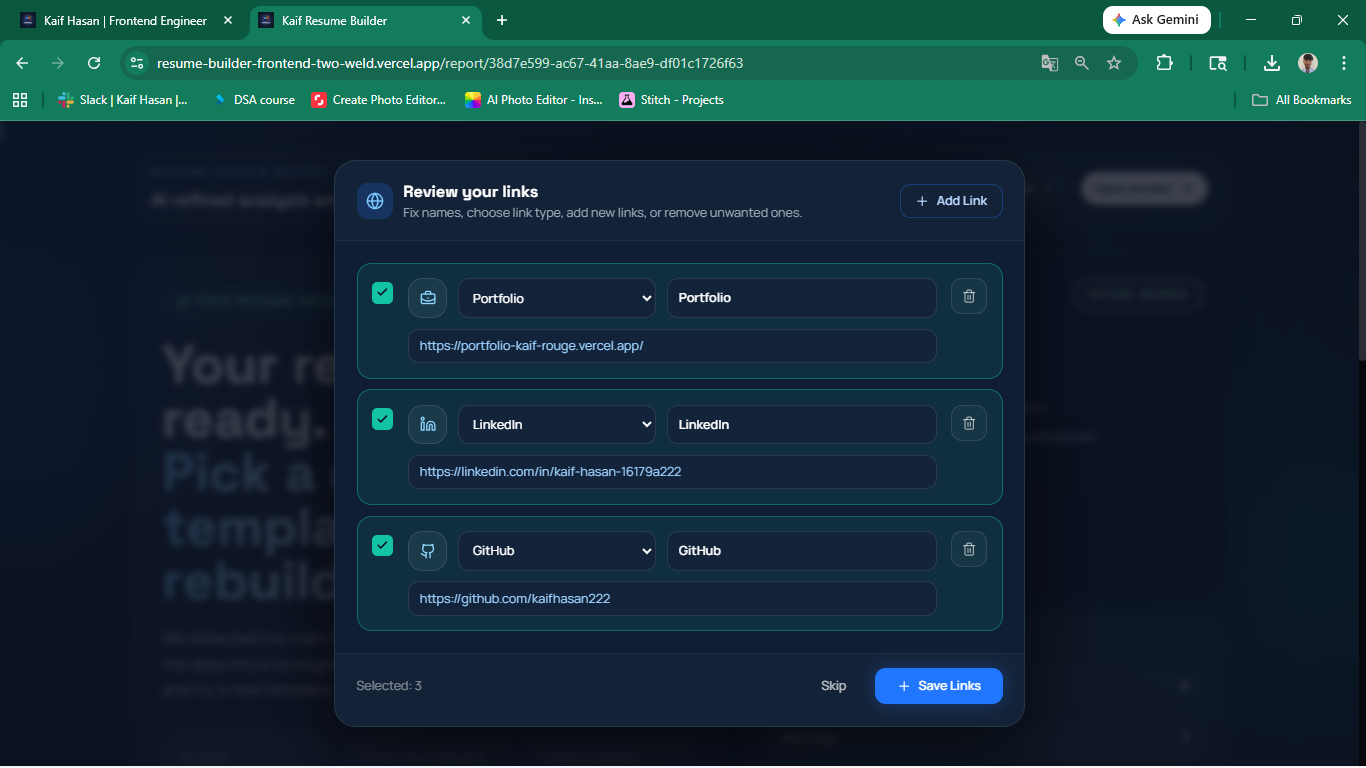Click the Selected: 3 counter text

(389, 686)
